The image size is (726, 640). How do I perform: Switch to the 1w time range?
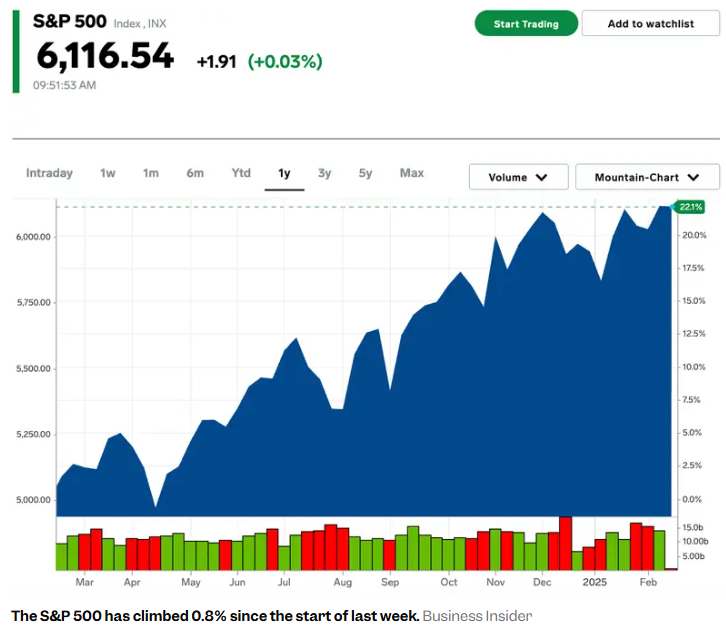pyautogui.click(x=108, y=173)
